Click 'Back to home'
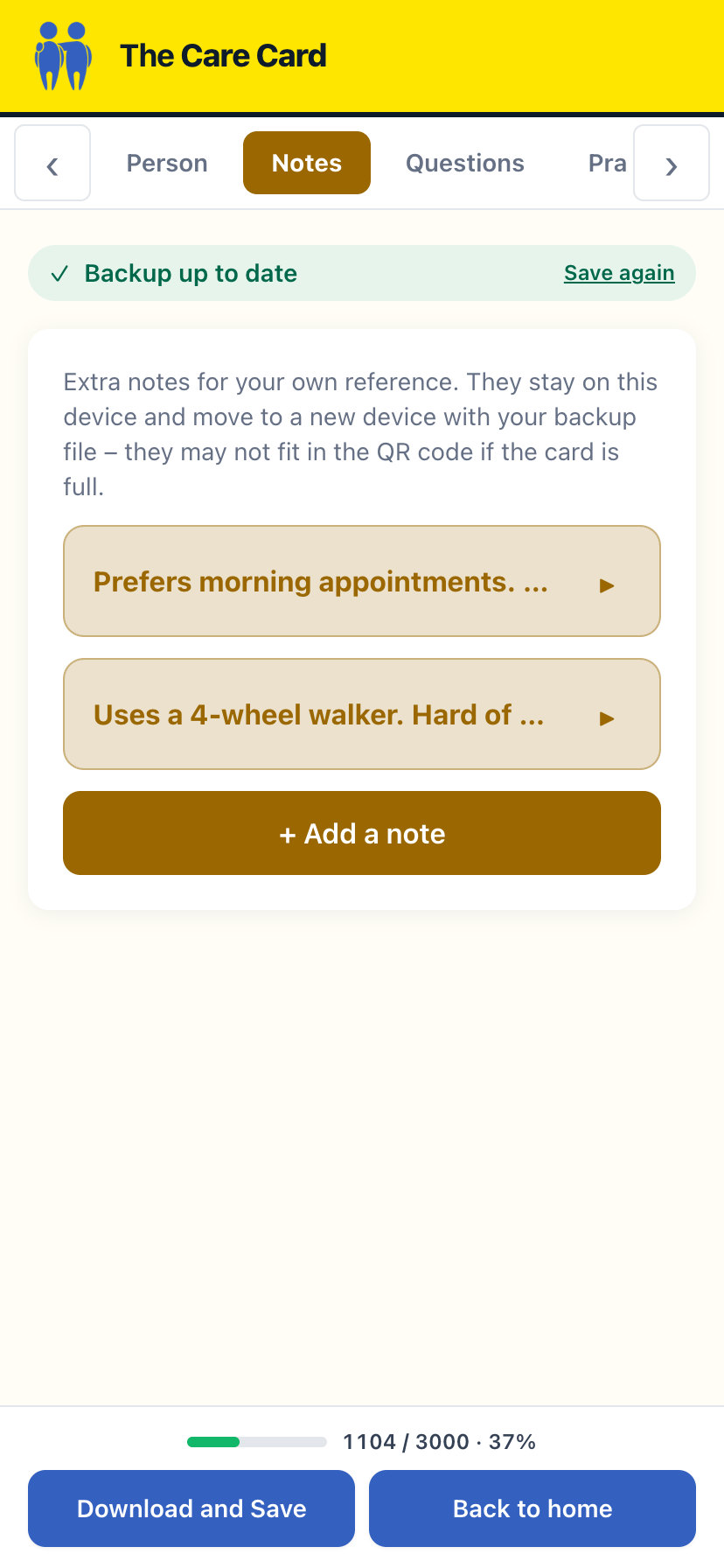The width and height of the screenshot is (724, 1568). coord(533,1508)
